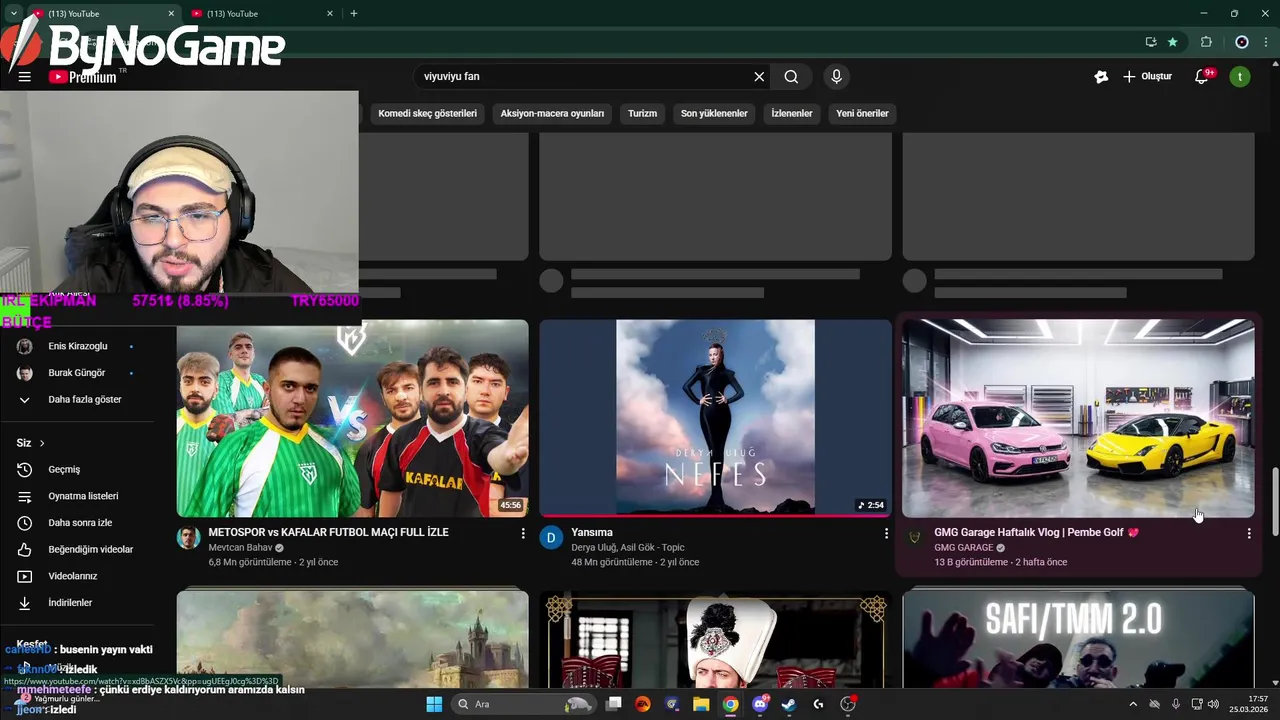
Task: Open the Mevtcan Bahav channel avatar
Action: coord(188,538)
